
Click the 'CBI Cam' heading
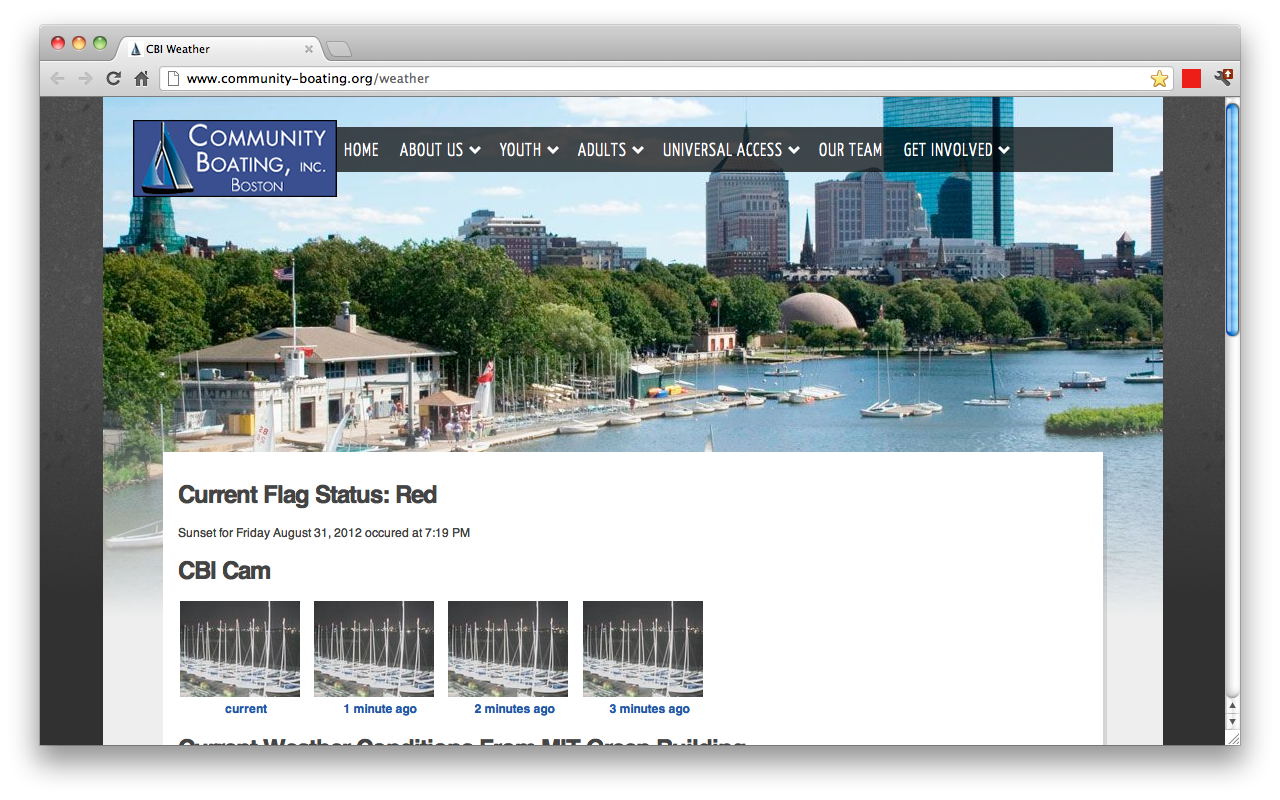point(224,571)
